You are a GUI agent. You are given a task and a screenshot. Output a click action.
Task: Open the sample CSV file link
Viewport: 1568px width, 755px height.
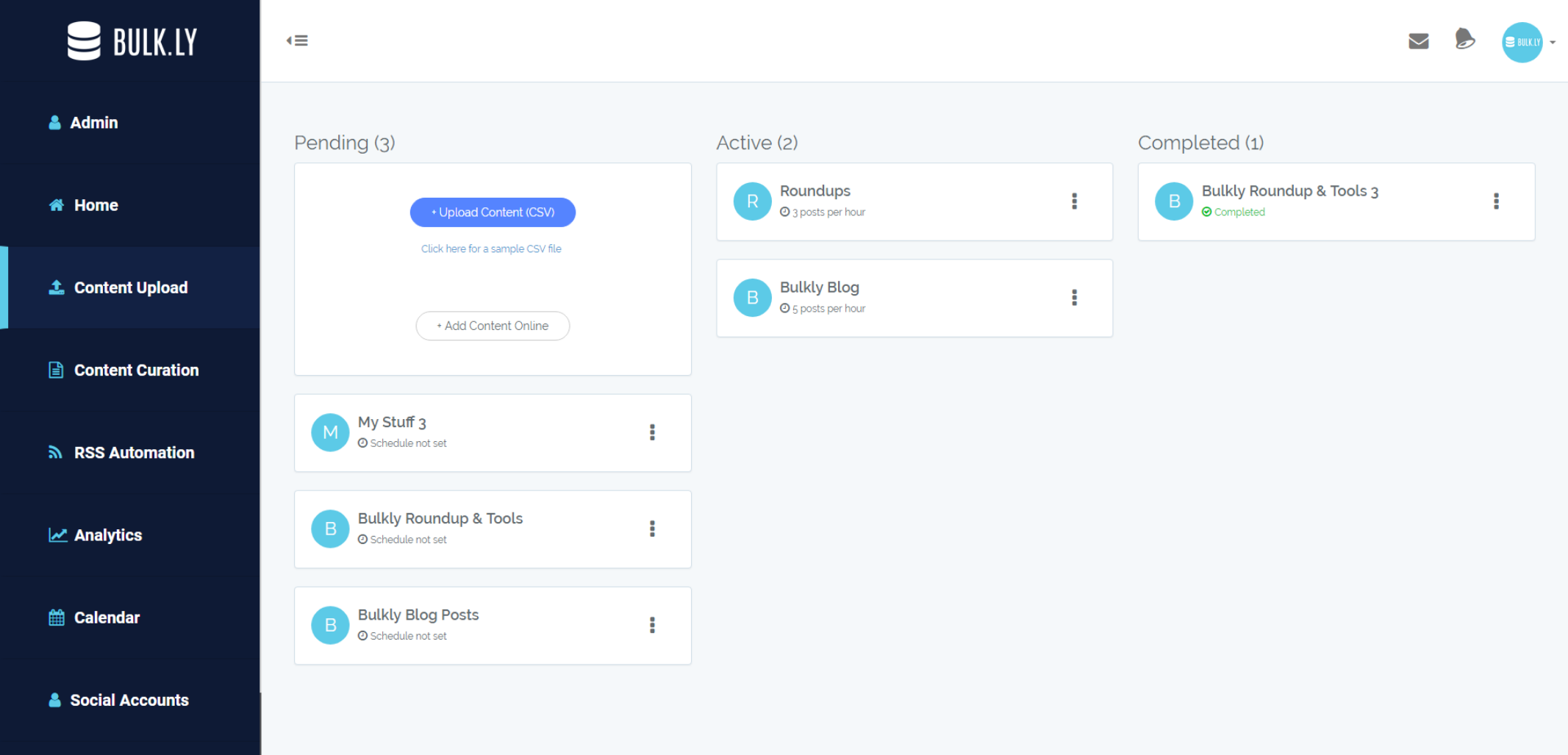[491, 249]
